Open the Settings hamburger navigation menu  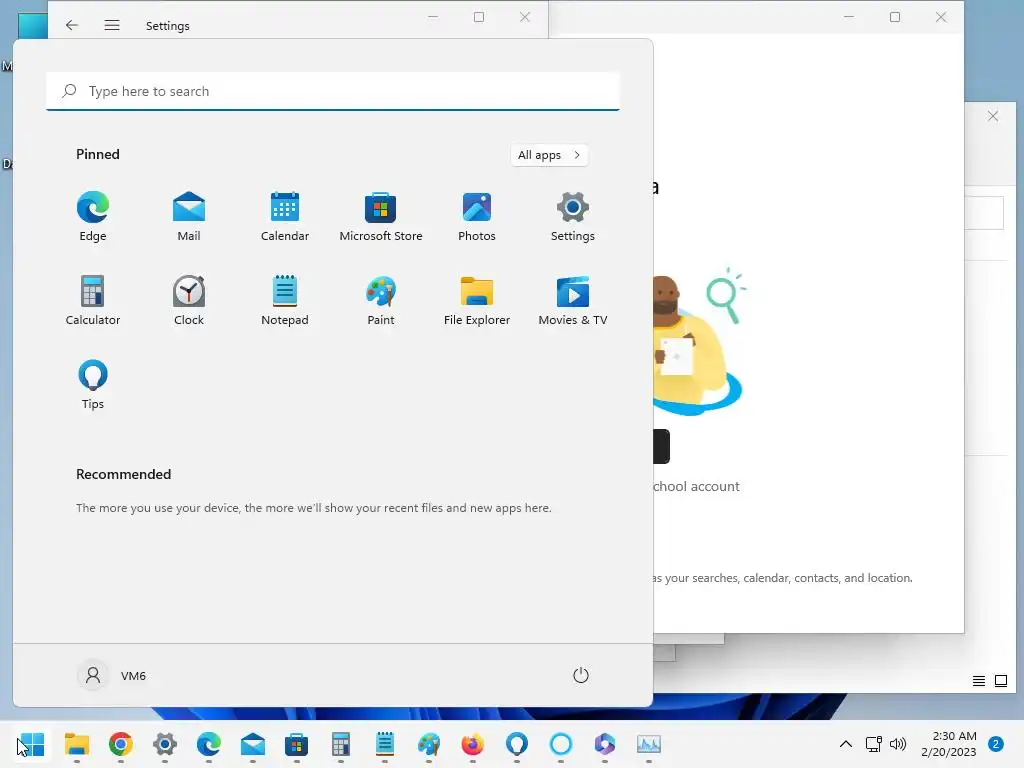pos(112,25)
